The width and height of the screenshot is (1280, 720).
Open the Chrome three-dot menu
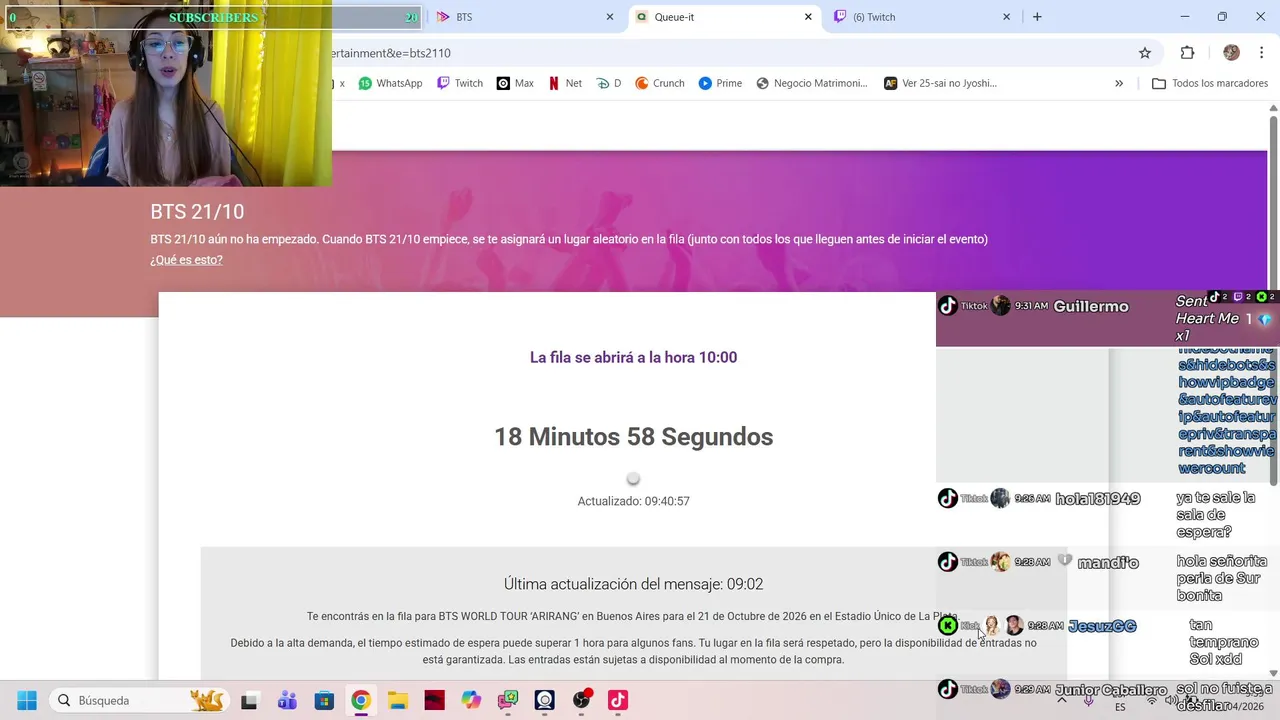[x=1263, y=53]
